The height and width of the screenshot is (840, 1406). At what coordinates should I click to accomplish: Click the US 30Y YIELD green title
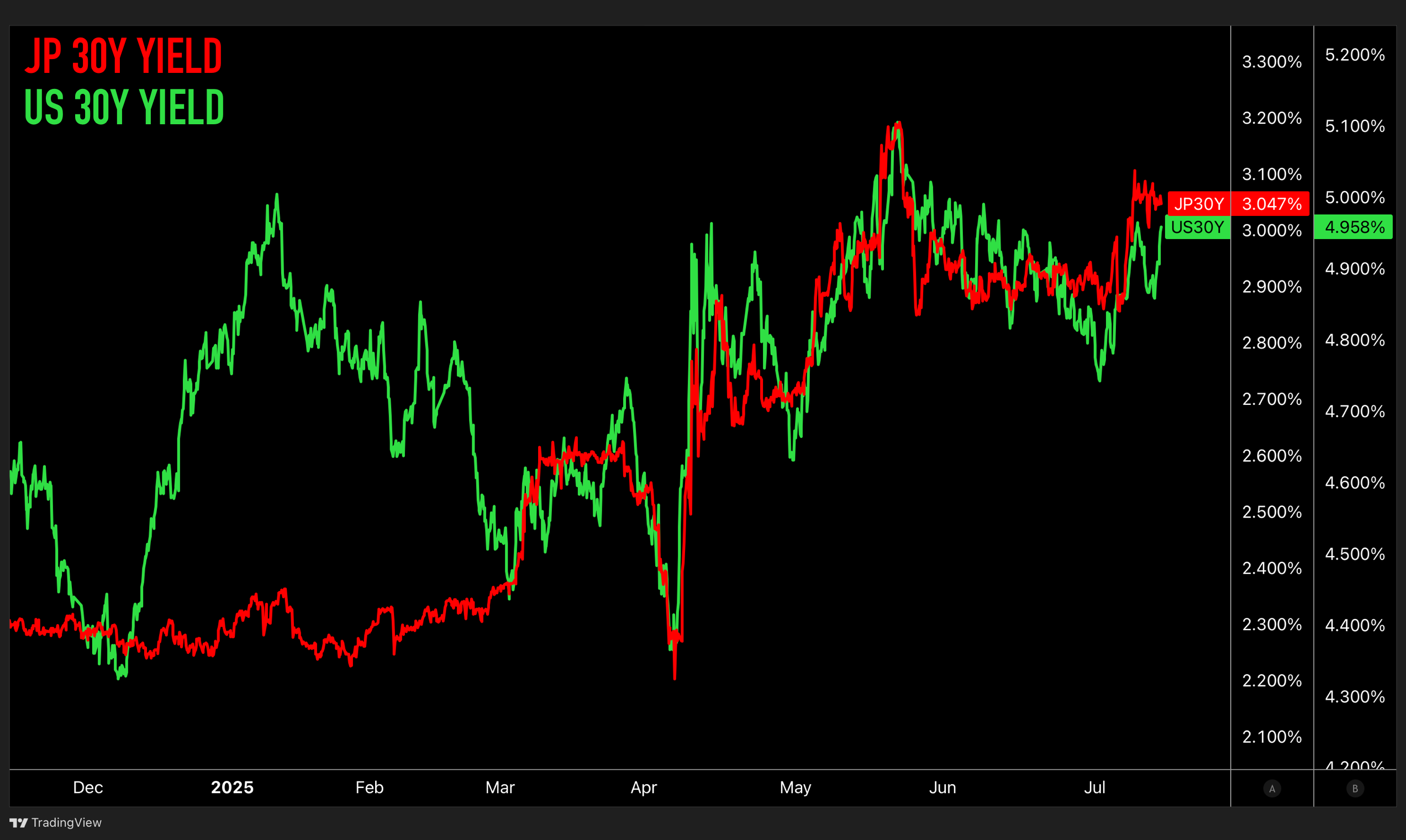click(x=124, y=108)
